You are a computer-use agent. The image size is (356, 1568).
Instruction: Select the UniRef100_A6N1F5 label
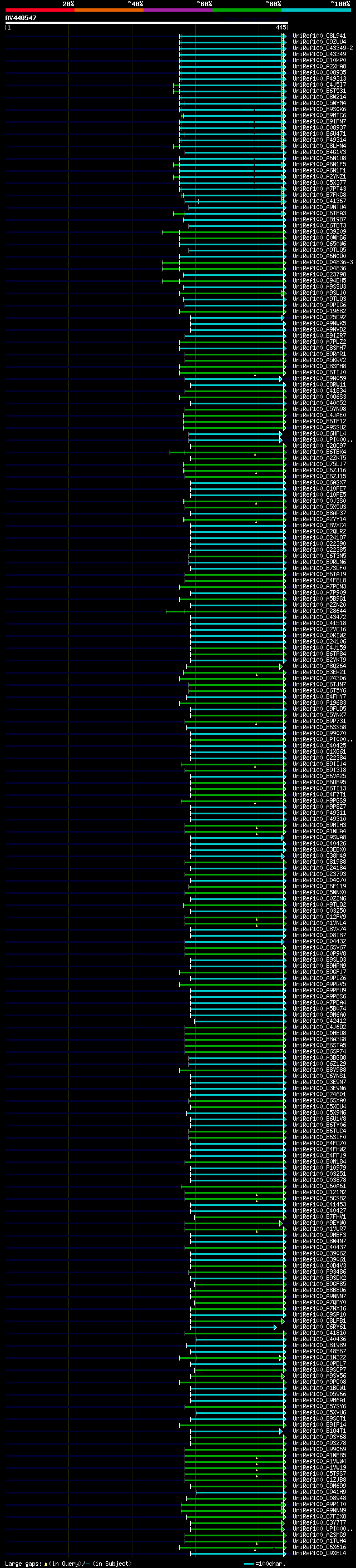pyautogui.click(x=319, y=164)
